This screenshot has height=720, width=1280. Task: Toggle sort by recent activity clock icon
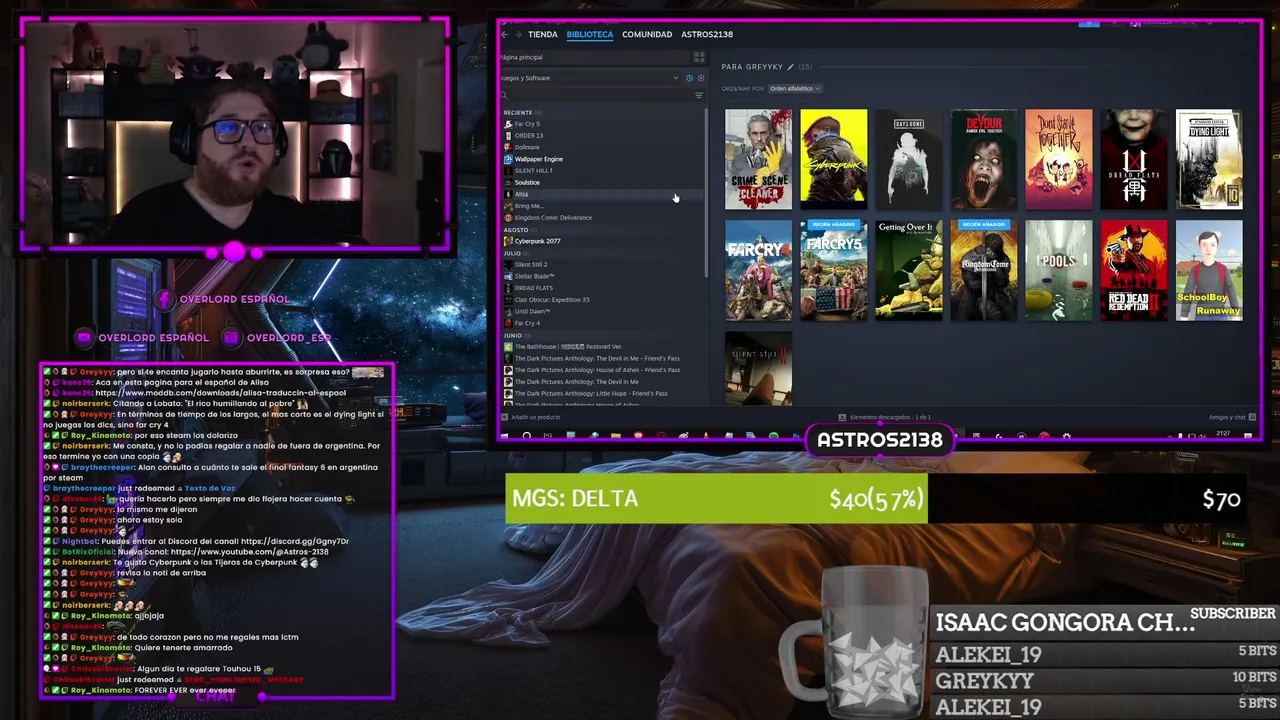pyautogui.click(x=689, y=78)
